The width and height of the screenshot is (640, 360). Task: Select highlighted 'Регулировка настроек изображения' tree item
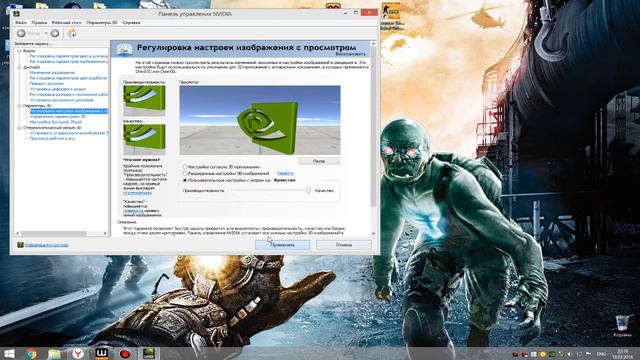pos(69,111)
